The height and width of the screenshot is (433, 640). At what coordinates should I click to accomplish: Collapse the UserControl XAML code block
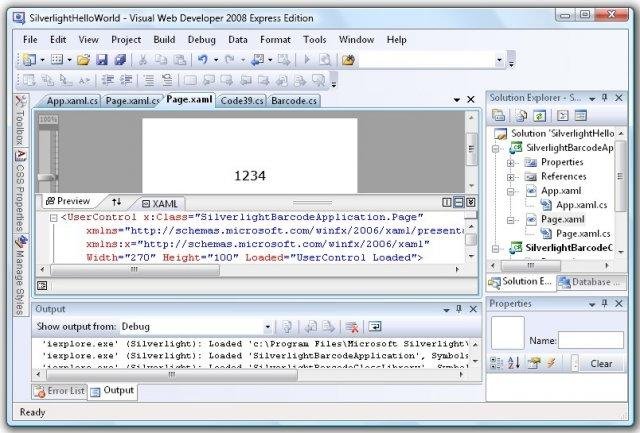[x=53, y=218]
